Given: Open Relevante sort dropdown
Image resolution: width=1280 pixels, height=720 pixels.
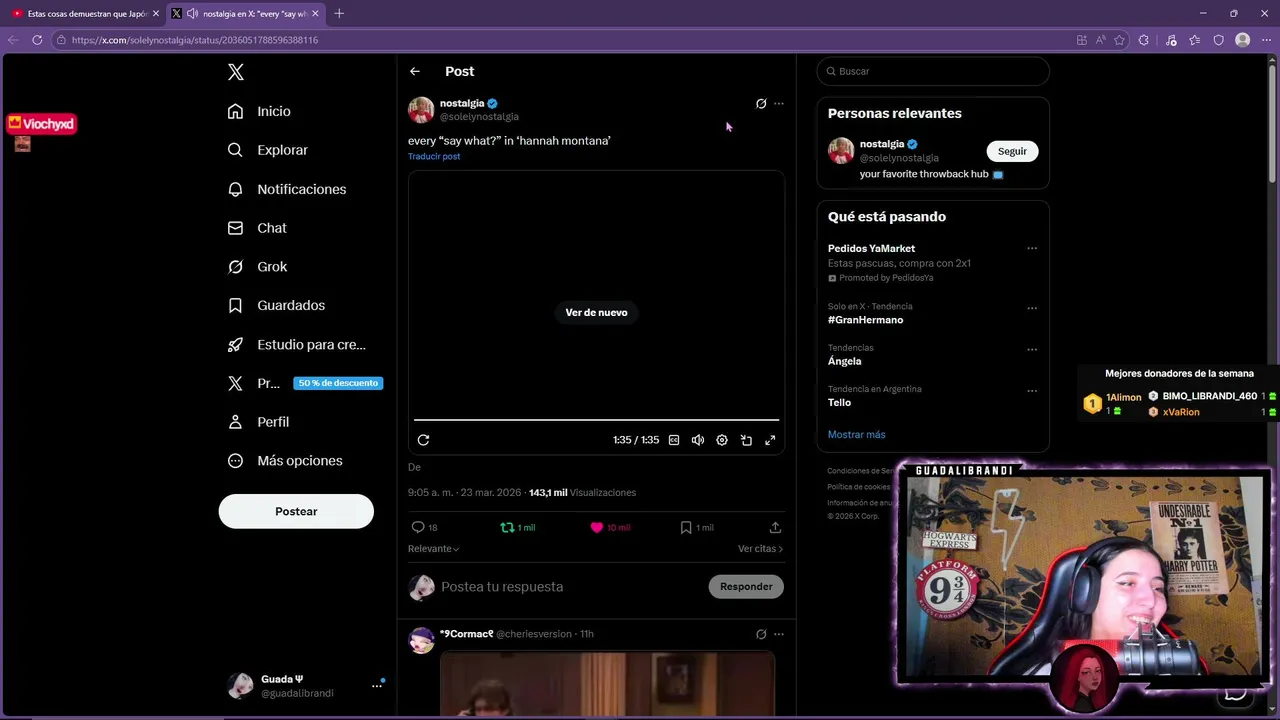Looking at the screenshot, I should (x=433, y=549).
